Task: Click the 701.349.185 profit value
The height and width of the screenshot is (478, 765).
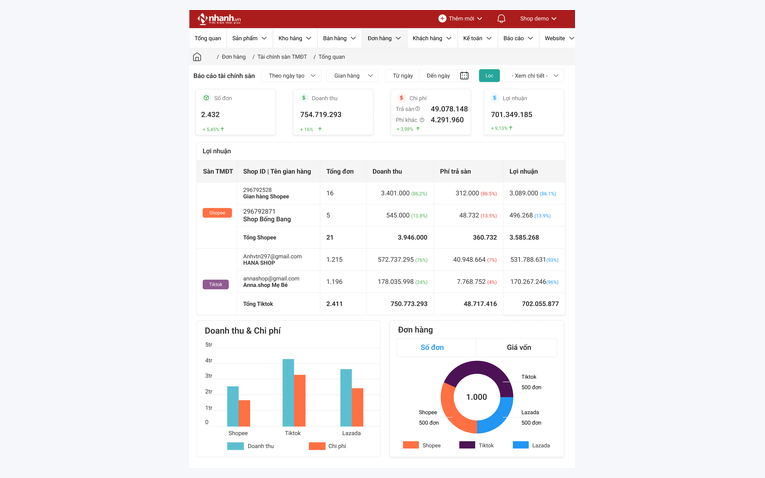Action: click(x=511, y=114)
